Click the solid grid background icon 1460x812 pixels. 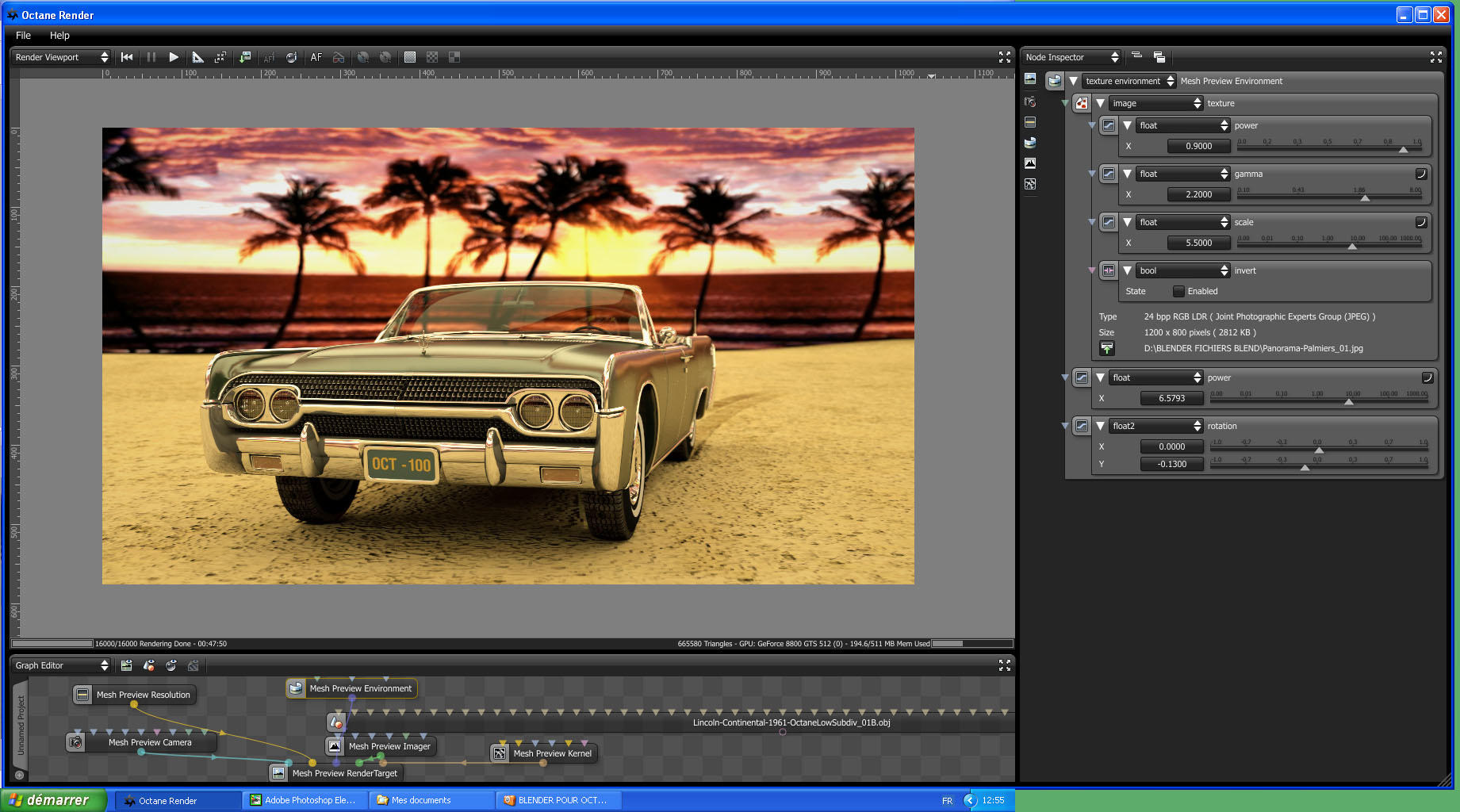pos(410,57)
